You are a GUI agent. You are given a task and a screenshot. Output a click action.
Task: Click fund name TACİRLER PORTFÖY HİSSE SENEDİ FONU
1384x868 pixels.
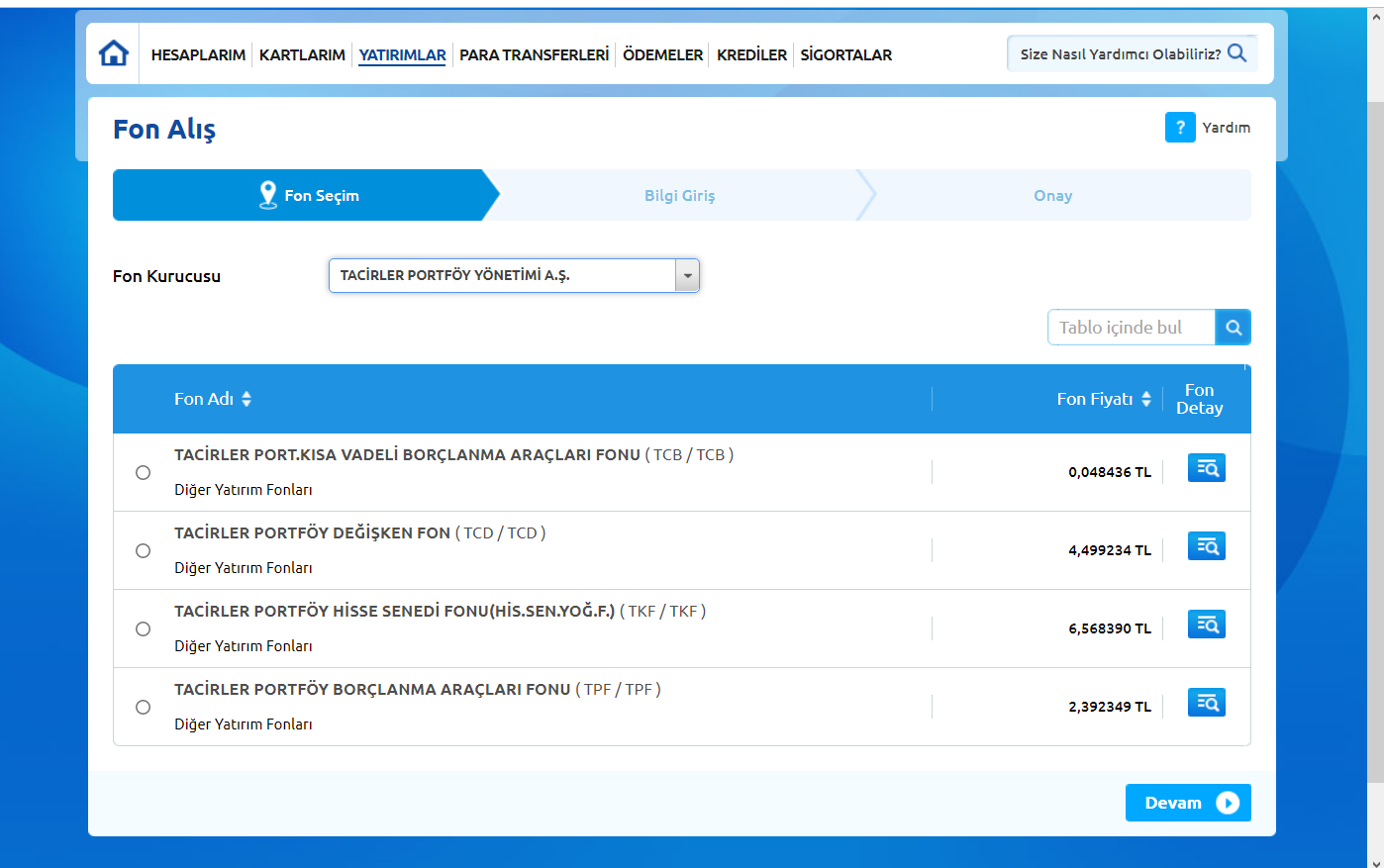395,612
